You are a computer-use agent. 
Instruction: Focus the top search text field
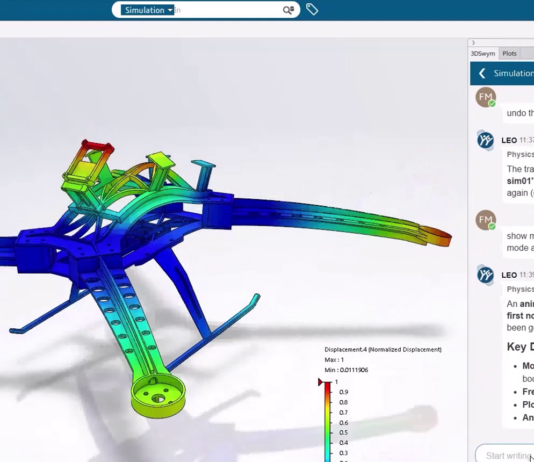pyautogui.click(x=228, y=10)
